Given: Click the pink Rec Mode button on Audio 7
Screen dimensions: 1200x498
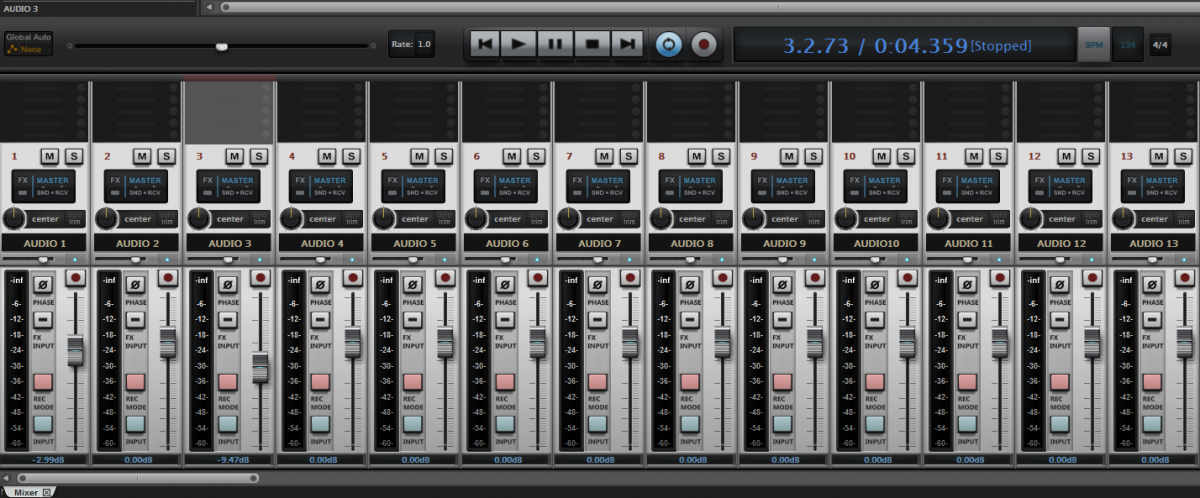Looking at the screenshot, I should pyautogui.click(x=597, y=381).
